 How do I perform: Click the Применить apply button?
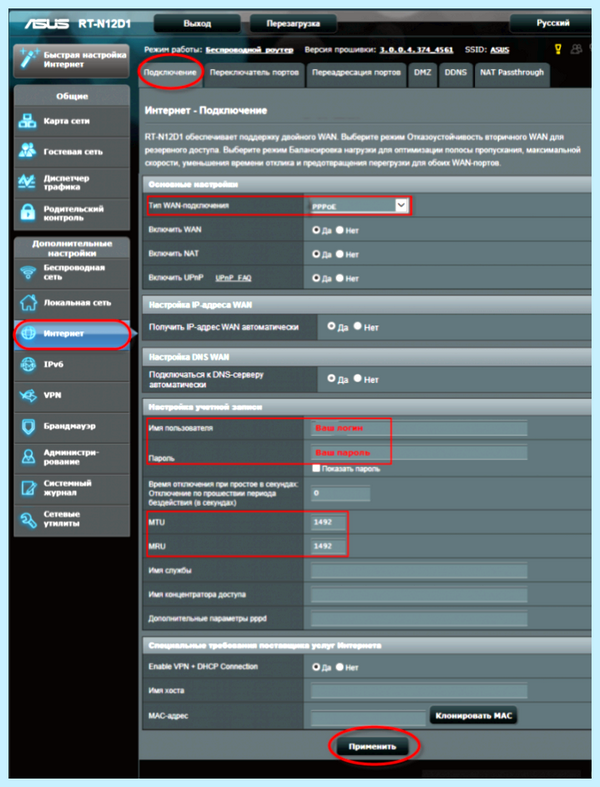(x=372, y=746)
